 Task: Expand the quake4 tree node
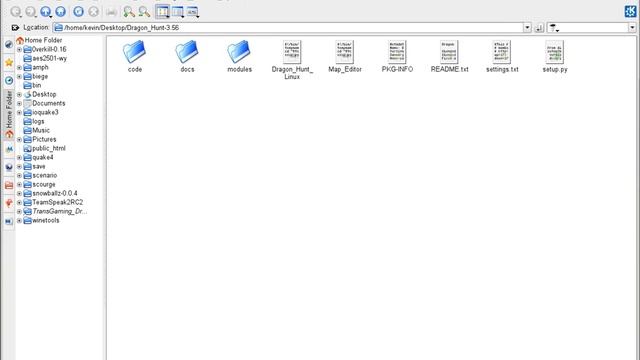click(19, 158)
